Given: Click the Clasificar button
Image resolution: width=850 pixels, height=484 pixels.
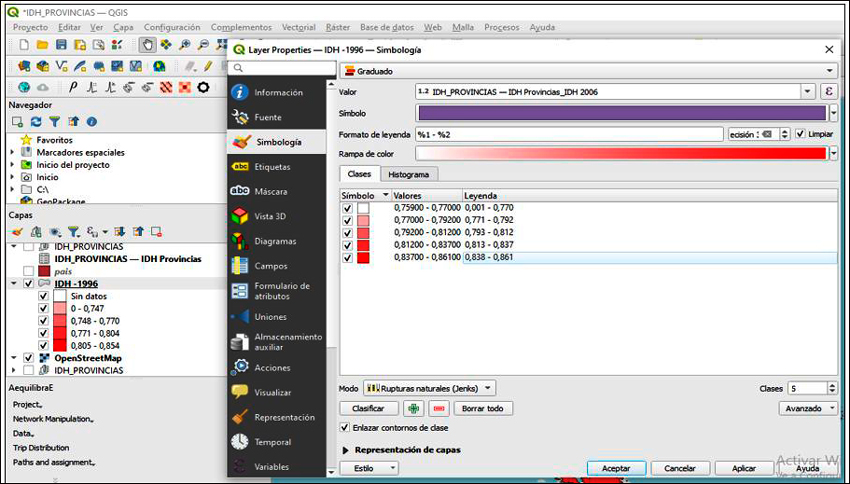Looking at the screenshot, I should click(x=369, y=408).
